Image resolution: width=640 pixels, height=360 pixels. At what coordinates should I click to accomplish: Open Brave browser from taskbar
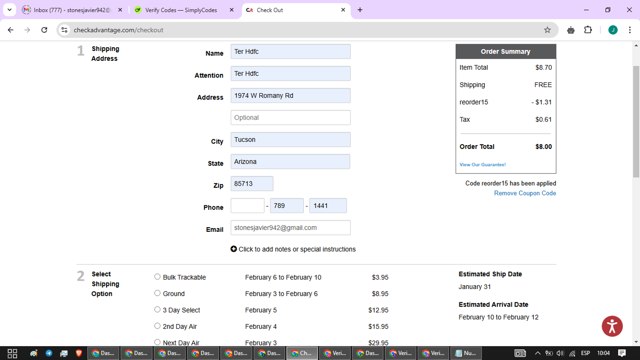pos(79,353)
